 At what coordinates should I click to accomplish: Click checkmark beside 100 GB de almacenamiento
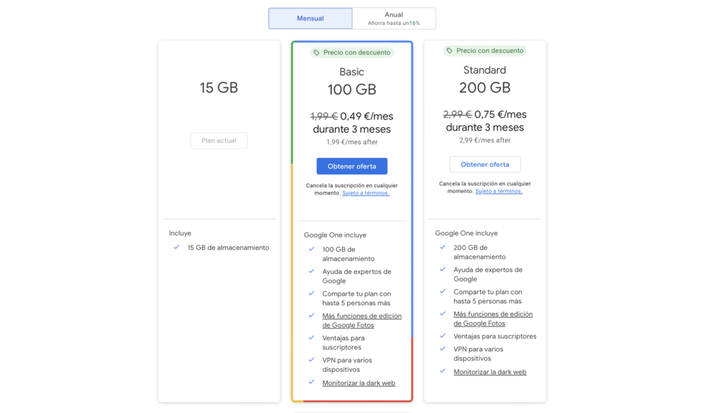point(311,249)
